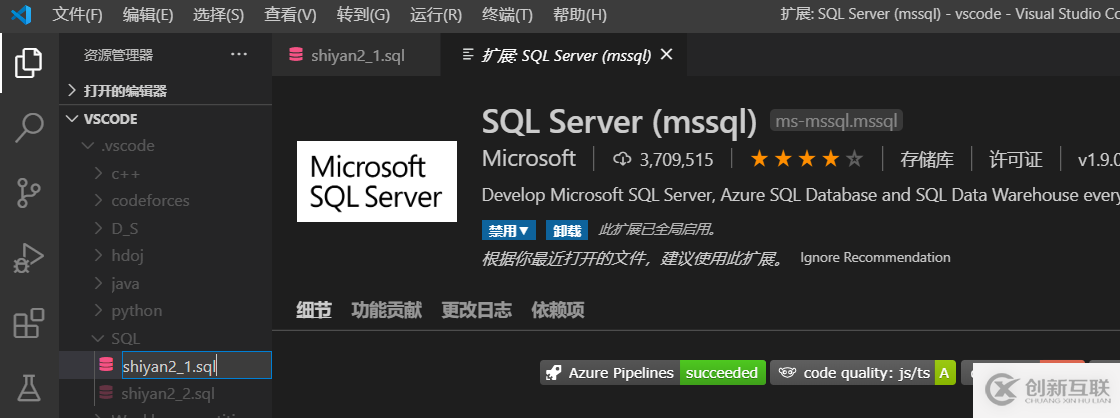
Task: Open the 运行(R) menu
Action: (x=436, y=15)
